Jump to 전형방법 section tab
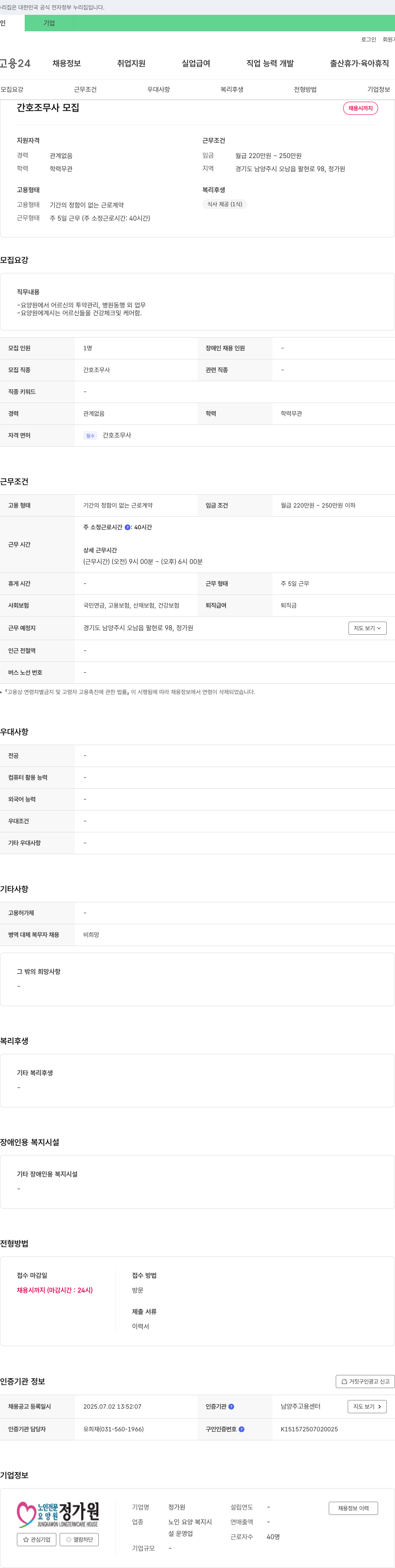 [x=305, y=89]
